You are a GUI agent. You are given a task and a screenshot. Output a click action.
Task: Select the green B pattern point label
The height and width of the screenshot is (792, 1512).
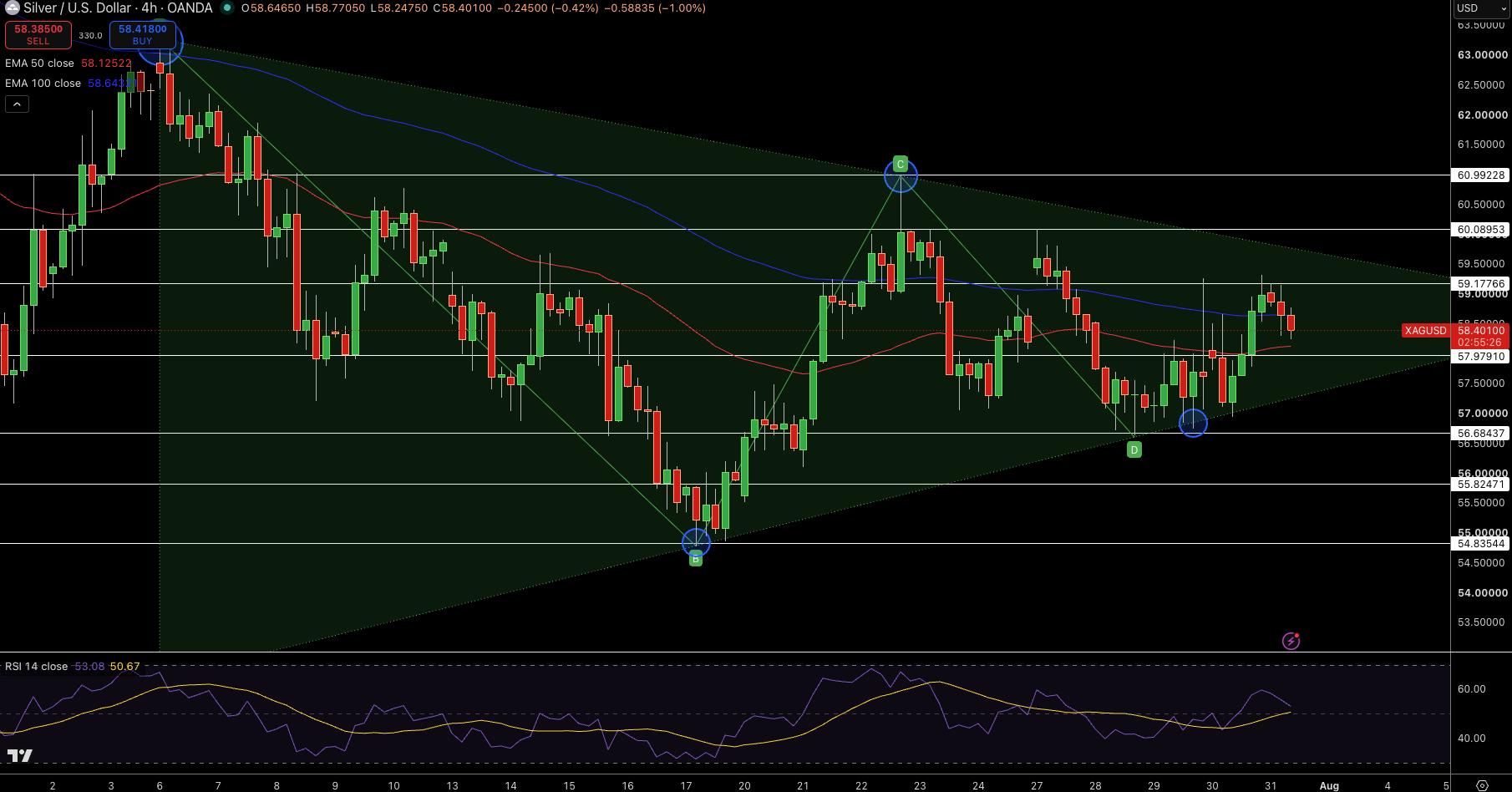click(x=696, y=560)
